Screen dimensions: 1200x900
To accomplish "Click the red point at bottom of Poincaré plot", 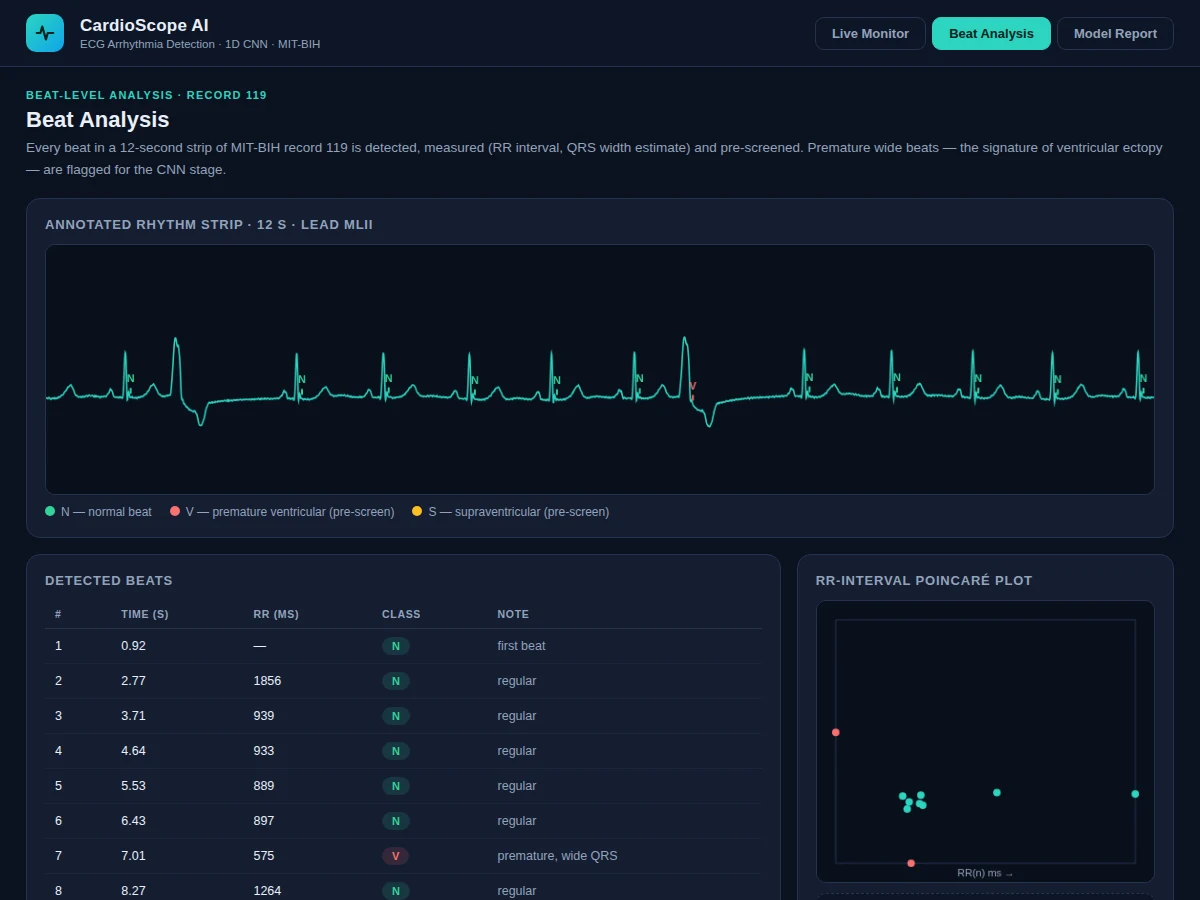I will coord(911,863).
